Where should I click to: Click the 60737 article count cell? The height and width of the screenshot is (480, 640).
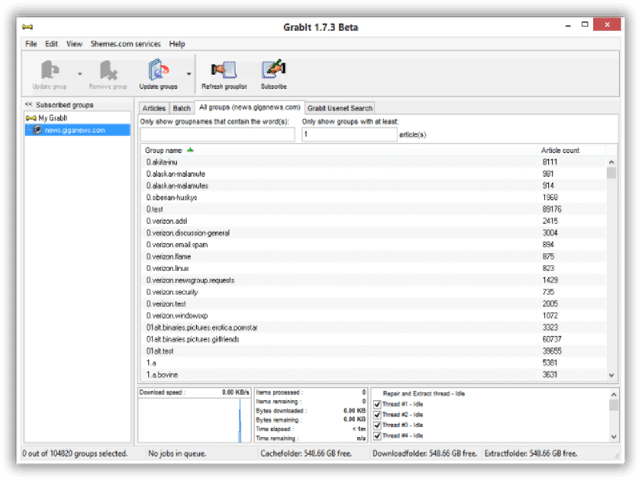point(552,340)
